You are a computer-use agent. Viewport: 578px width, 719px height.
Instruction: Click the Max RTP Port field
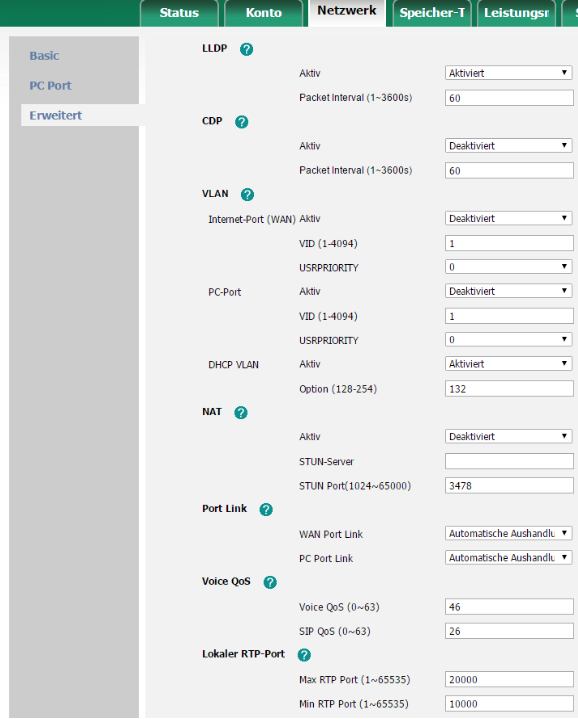(x=509, y=680)
